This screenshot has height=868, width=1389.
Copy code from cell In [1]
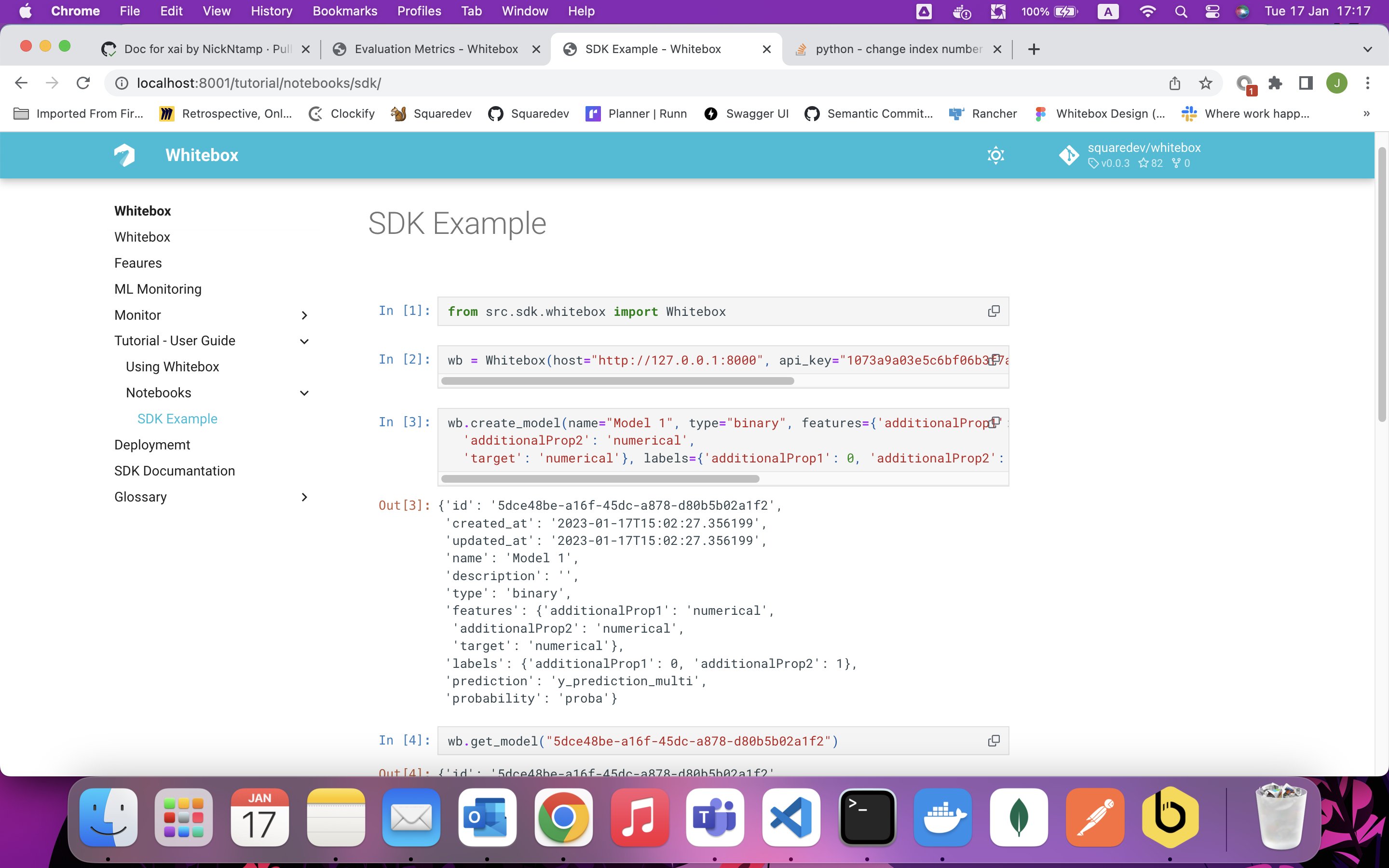click(994, 311)
